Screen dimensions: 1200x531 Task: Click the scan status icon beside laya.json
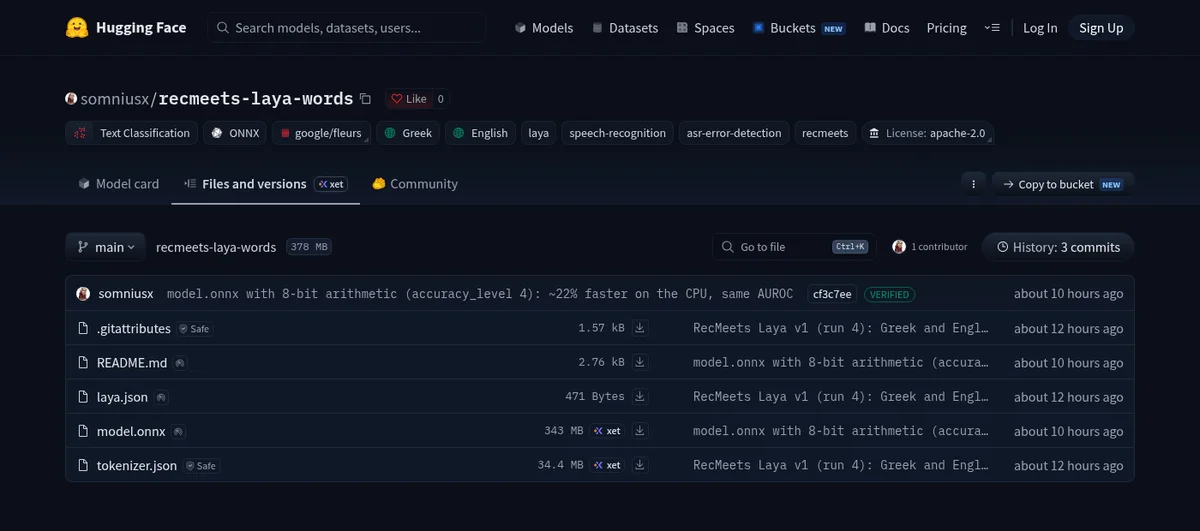coord(161,397)
